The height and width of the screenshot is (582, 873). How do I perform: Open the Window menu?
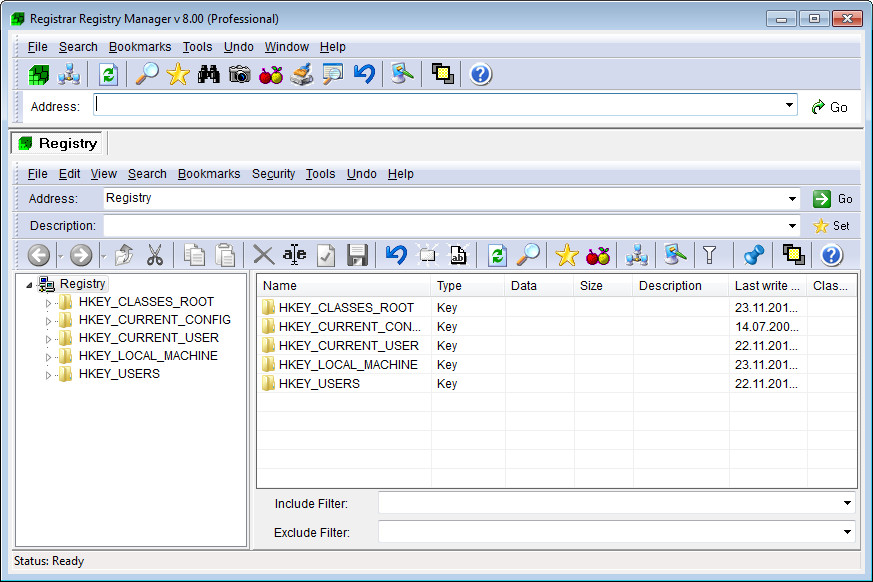pyautogui.click(x=287, y=47)
